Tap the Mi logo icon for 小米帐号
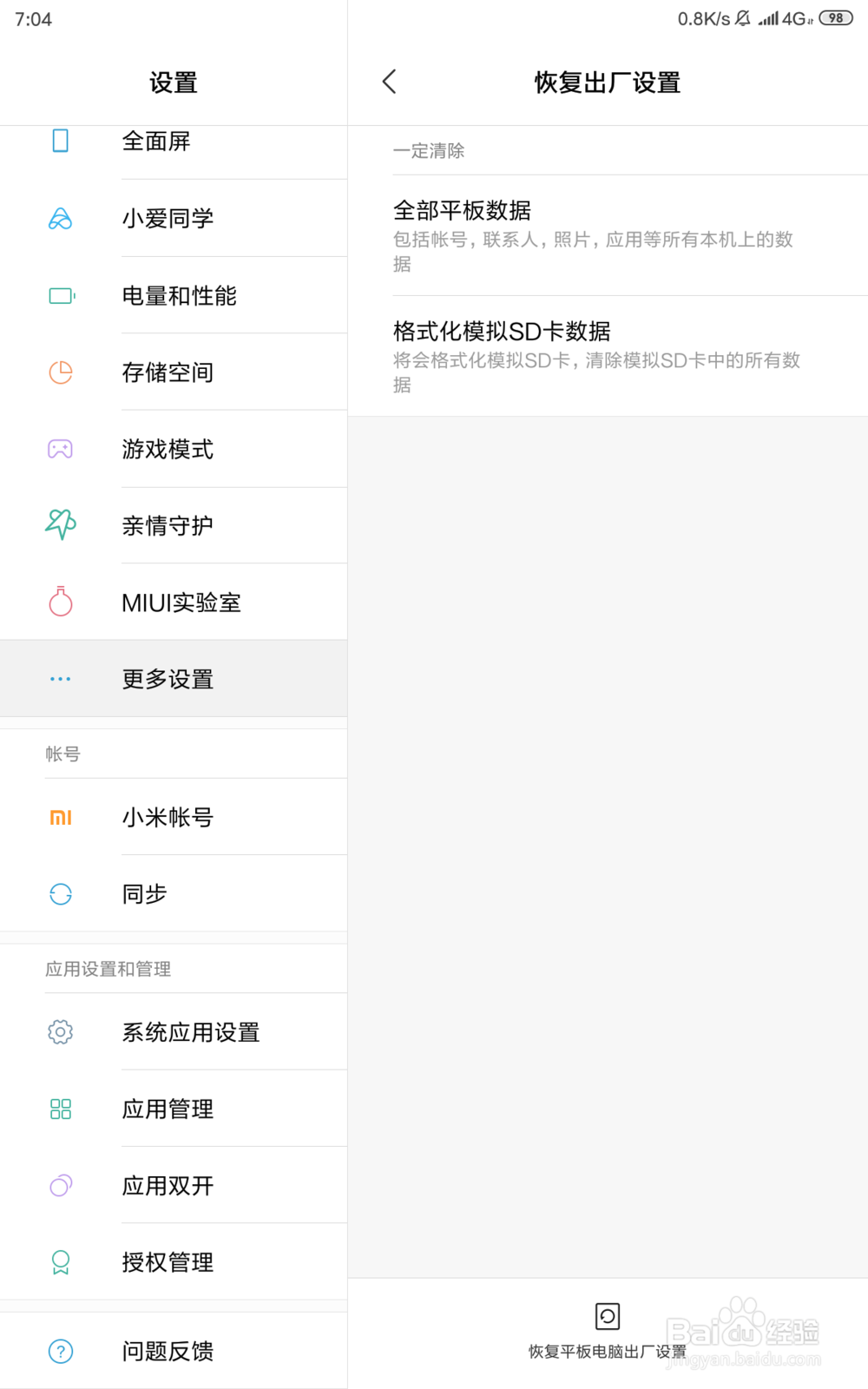The width and height of the screenshot is (868, 1389). point(61,817)
